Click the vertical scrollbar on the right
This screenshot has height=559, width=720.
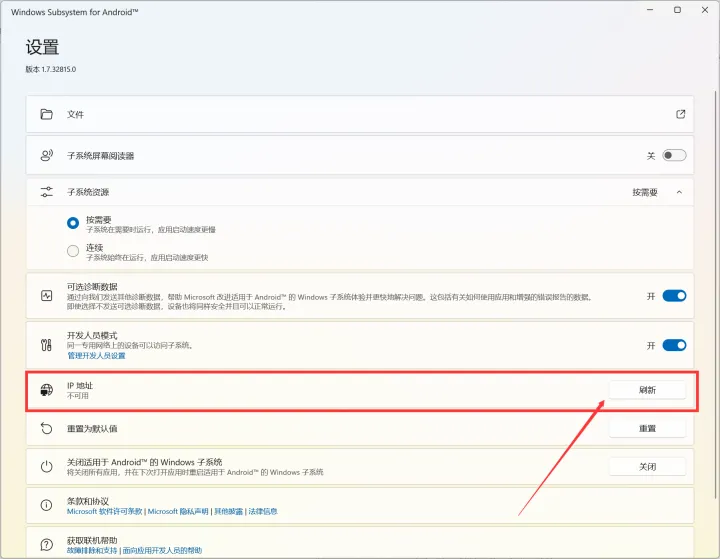tap(715, 294)
